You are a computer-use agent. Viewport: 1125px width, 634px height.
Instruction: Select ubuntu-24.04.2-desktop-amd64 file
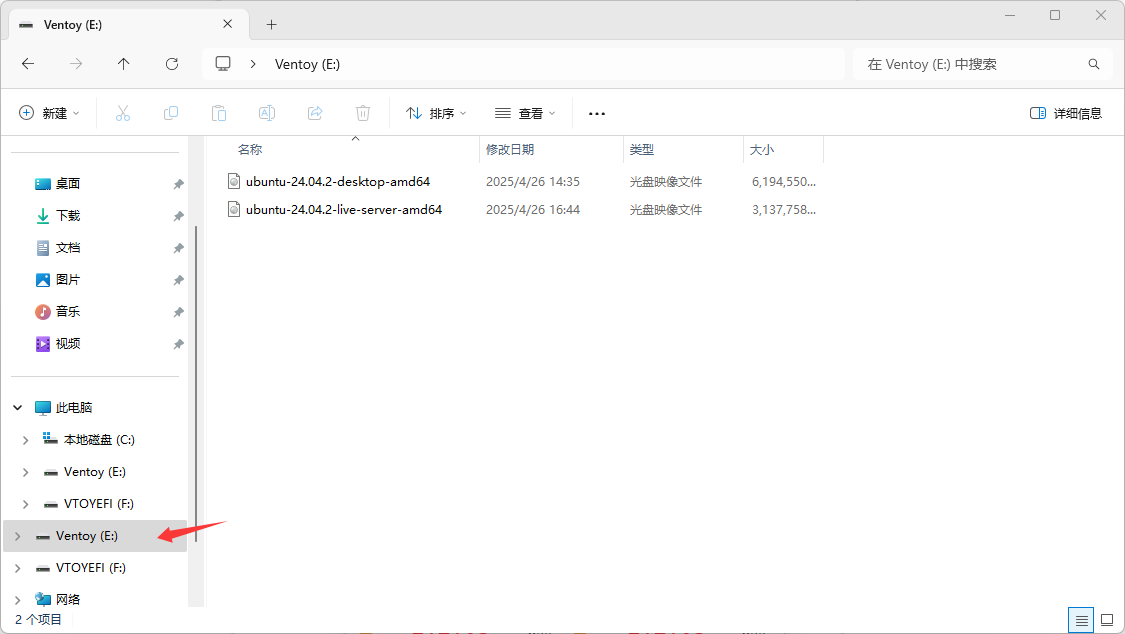click(338, 181)
